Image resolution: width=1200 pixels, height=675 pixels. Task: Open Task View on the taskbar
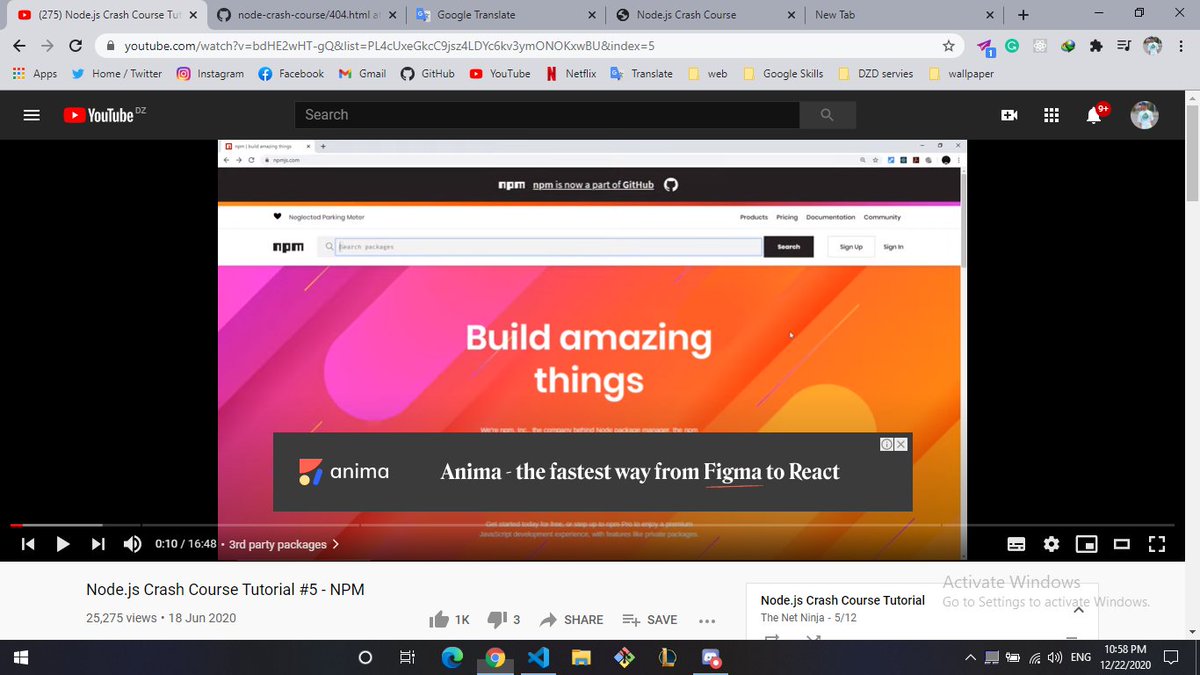pyautogui.click(x=407, y=657)
